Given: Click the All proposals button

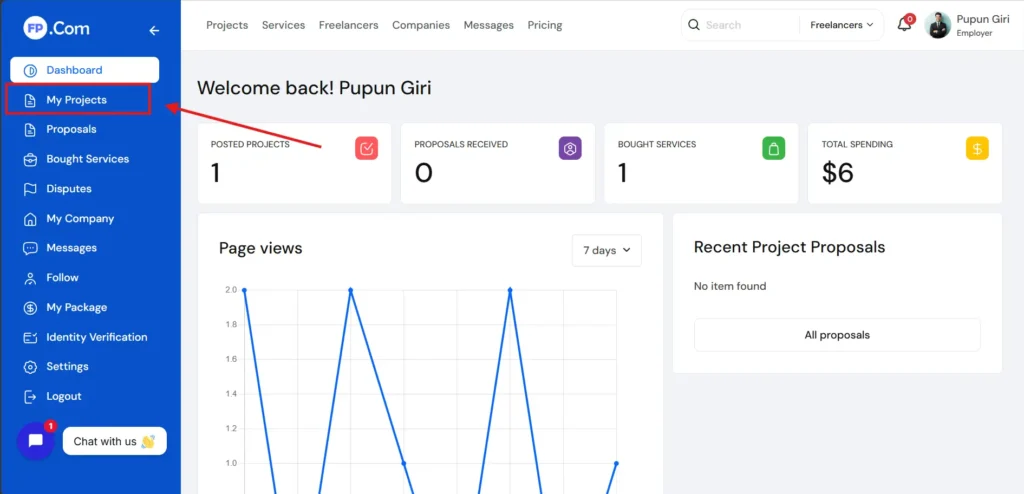Looking at the screenshot, I should point(837,335).
